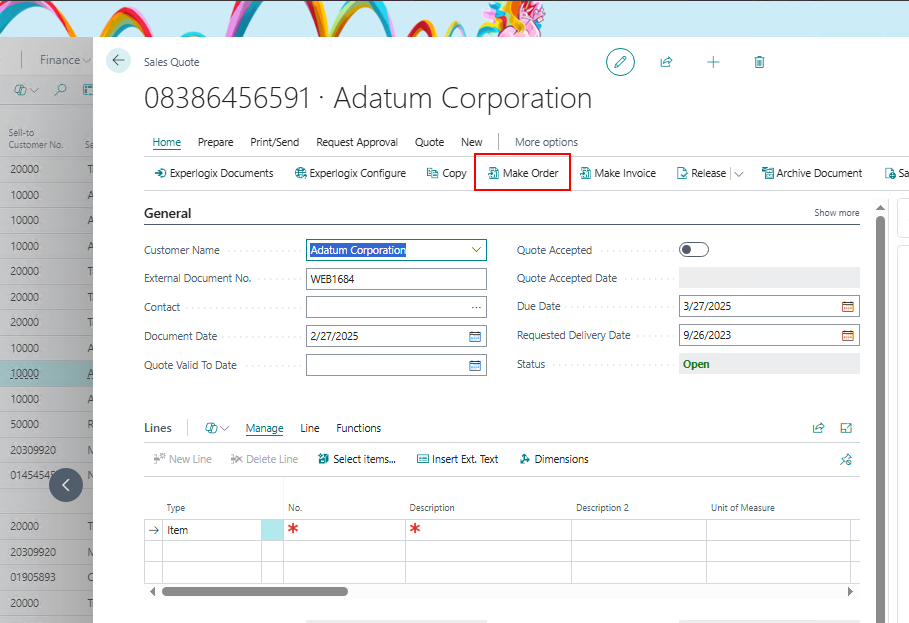Screen dimensions: 909x623
Task: Open calendar picker for Requested Delivery Date
Action: (x=848, y=335)
